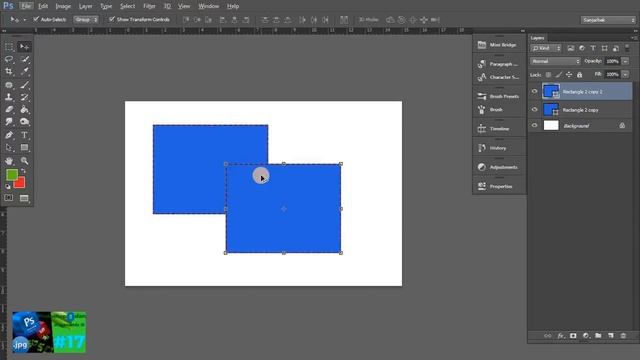Open the Fill slider arrow

click(625, 74)
